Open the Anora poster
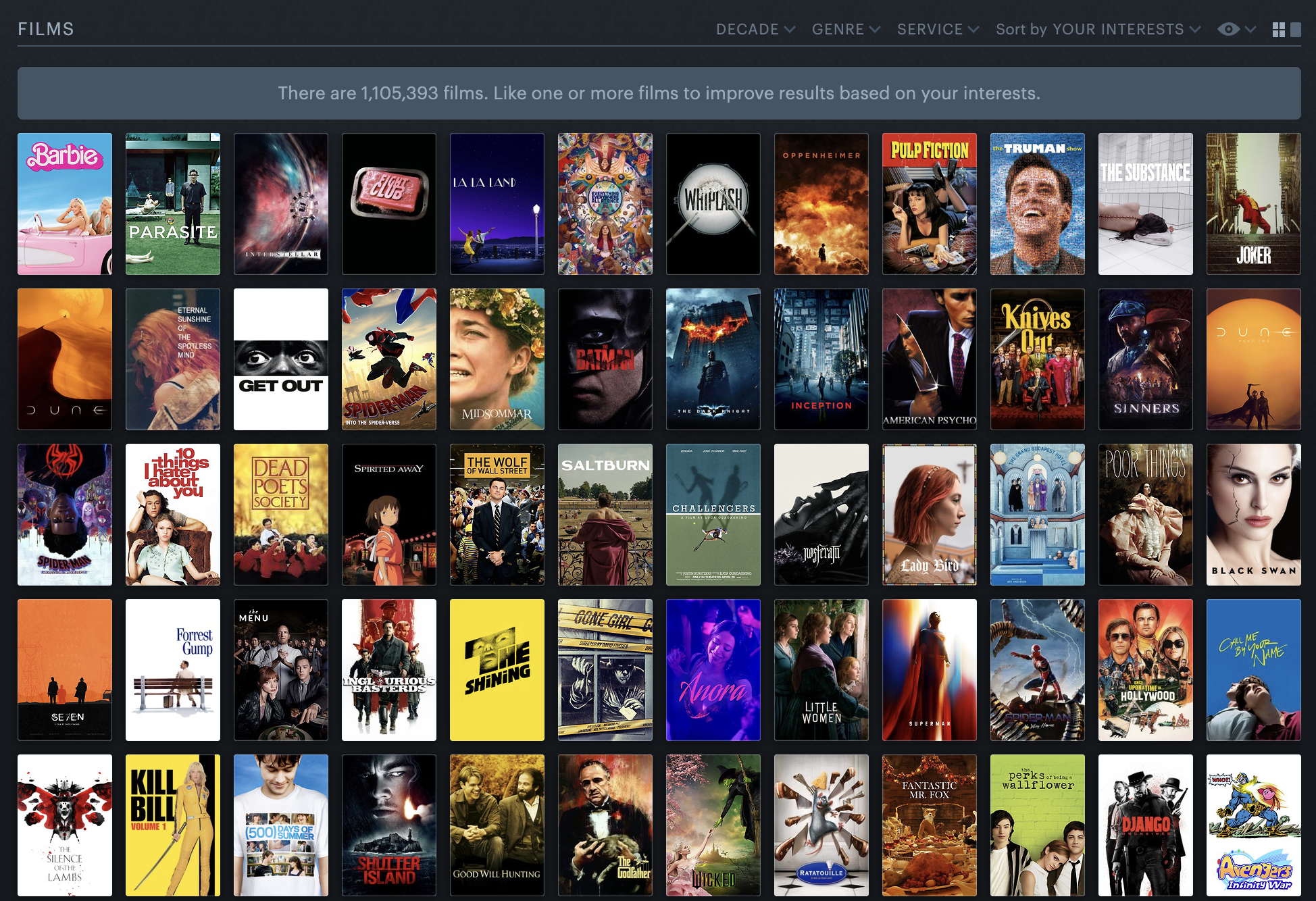Viewport: 1316px width, 901px height. point(713,670)
